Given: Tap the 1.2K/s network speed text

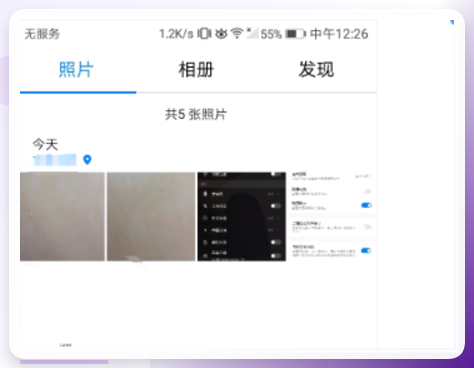Looking at the screenshot, I should coord(176,34).
